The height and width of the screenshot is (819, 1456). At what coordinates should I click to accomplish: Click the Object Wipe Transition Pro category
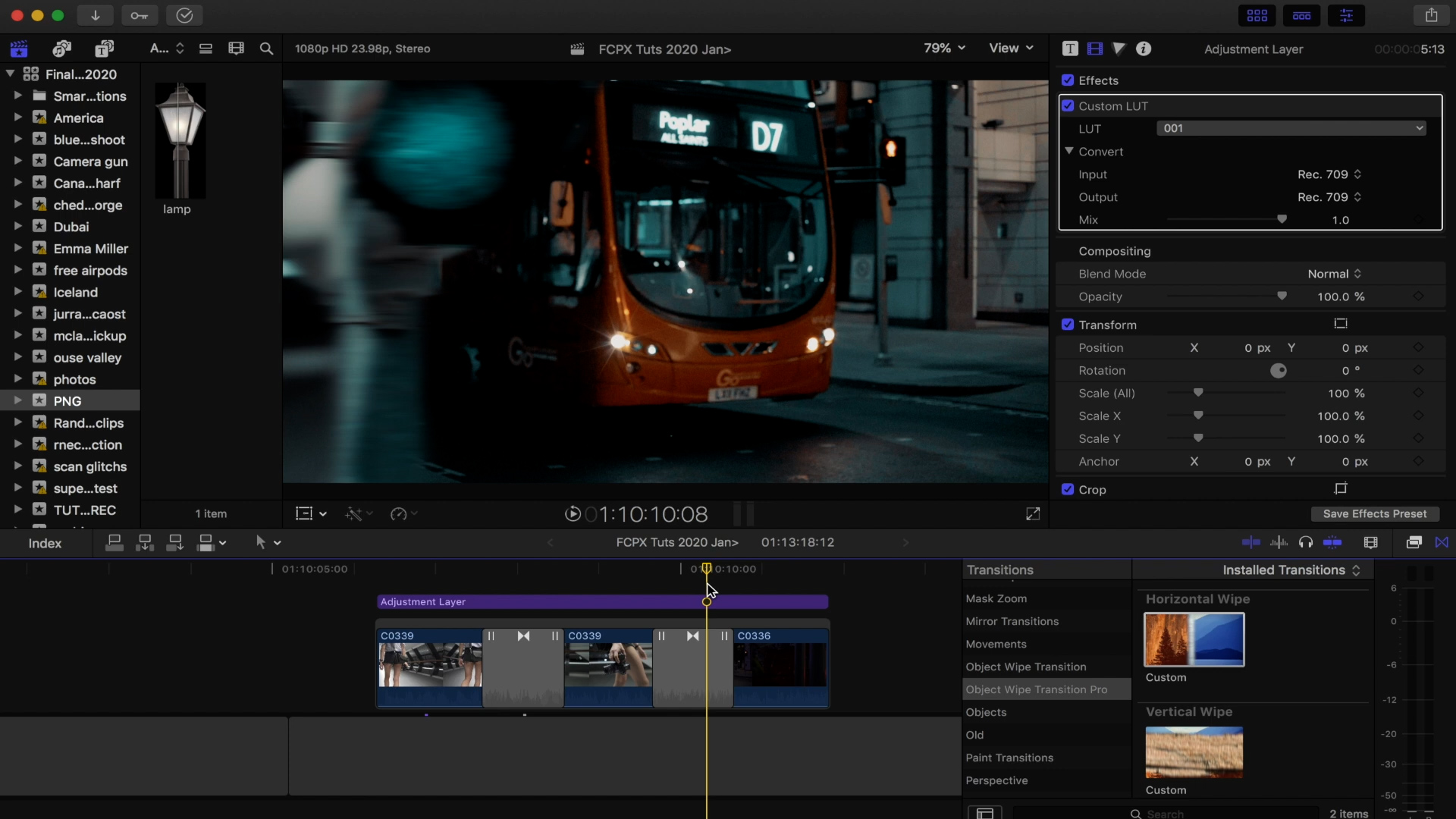(x=1037, y=689)
